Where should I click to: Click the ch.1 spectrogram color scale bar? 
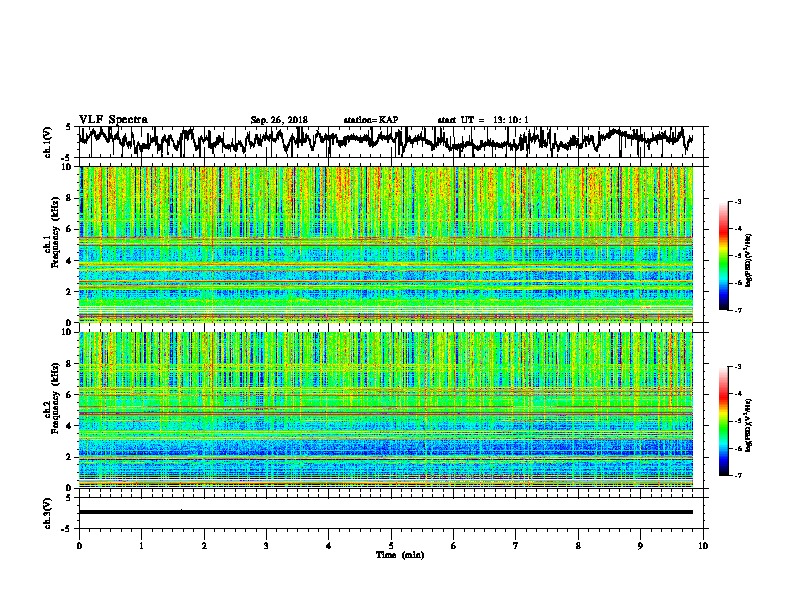(x=723, y=256)
